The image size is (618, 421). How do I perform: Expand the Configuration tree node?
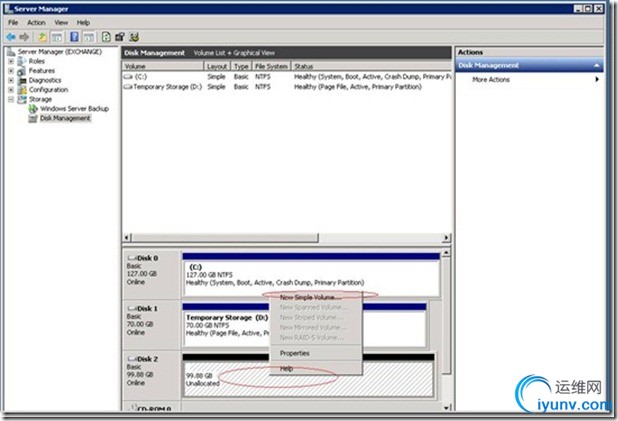tap(11, 90)
